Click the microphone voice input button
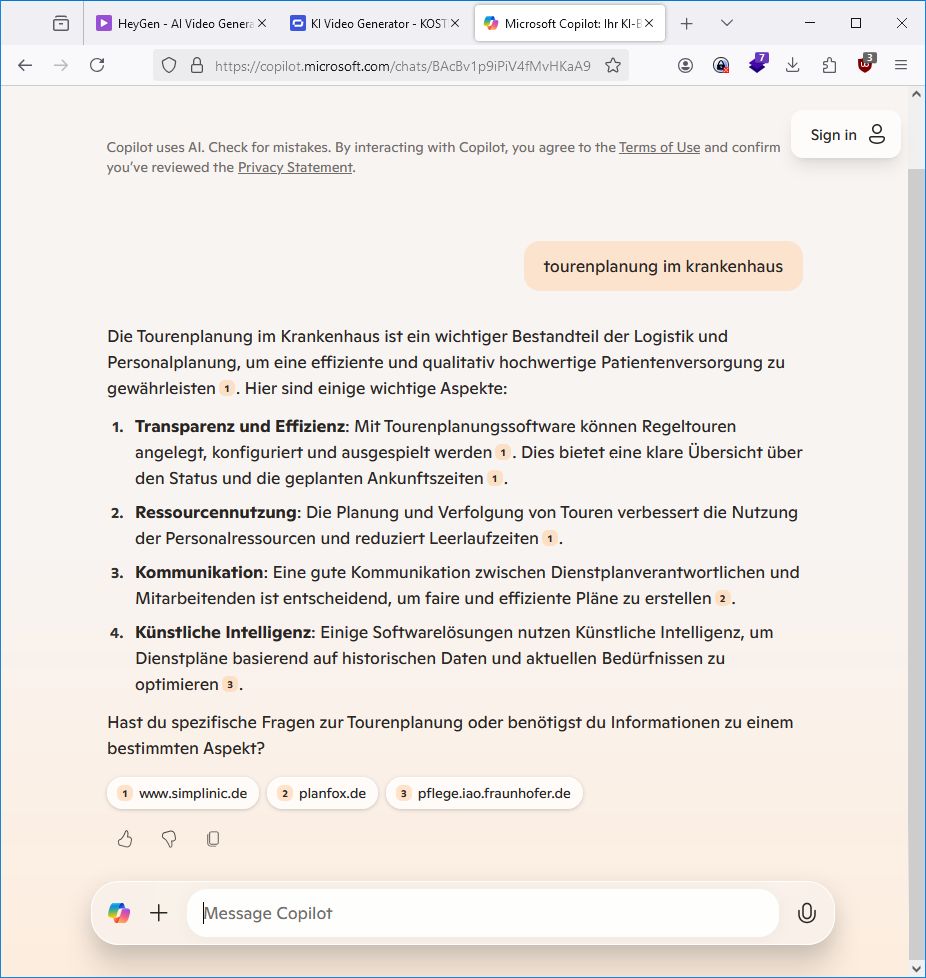Viewport: 926px width, 978px height. [x=807, y=913]
